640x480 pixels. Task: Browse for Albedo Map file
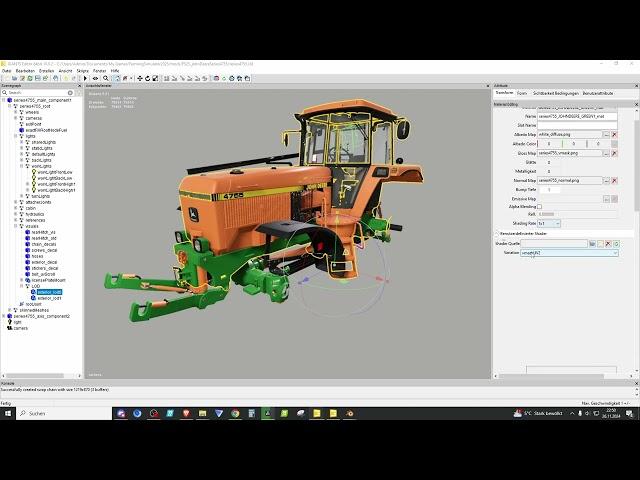606,134
